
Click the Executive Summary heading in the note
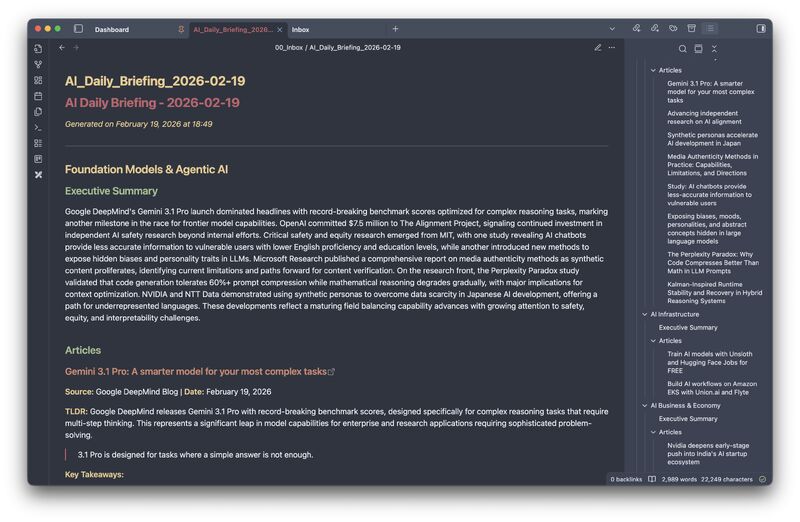(111, 191)
